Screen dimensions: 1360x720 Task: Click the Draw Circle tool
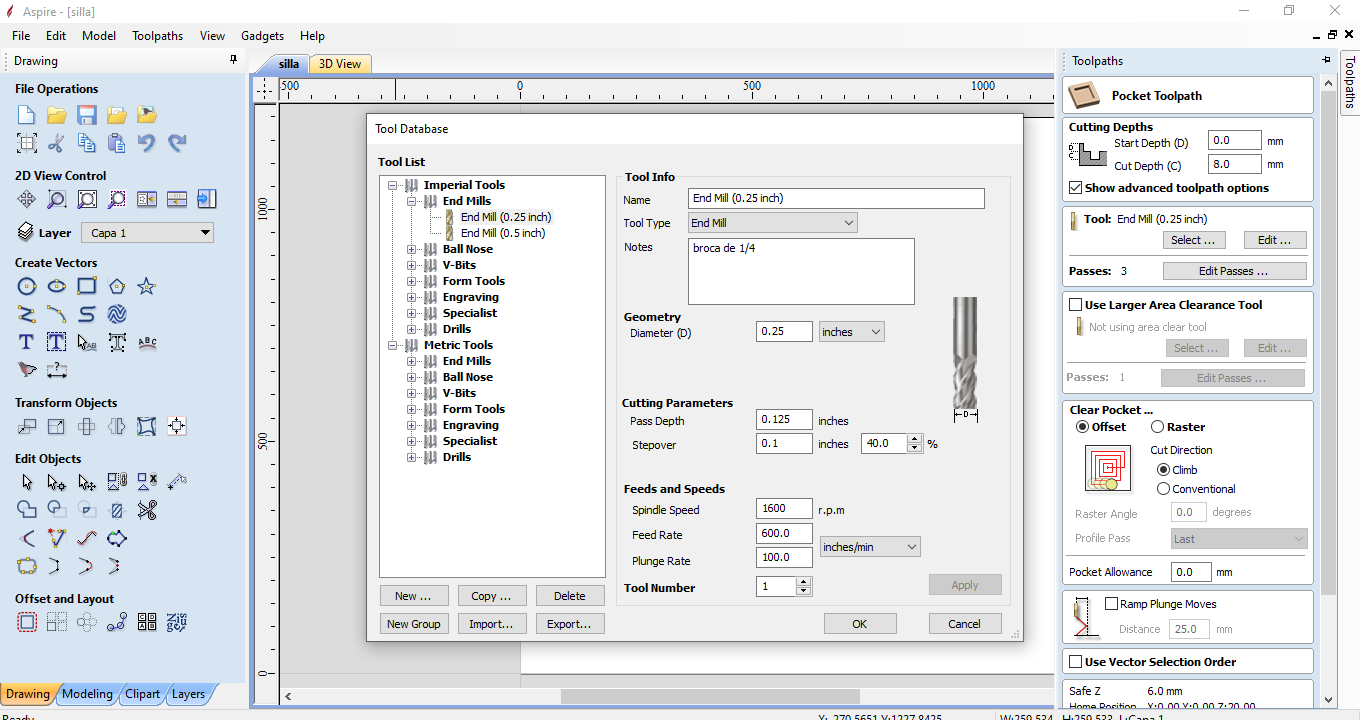pyautogui.click(x=27, y=287)
